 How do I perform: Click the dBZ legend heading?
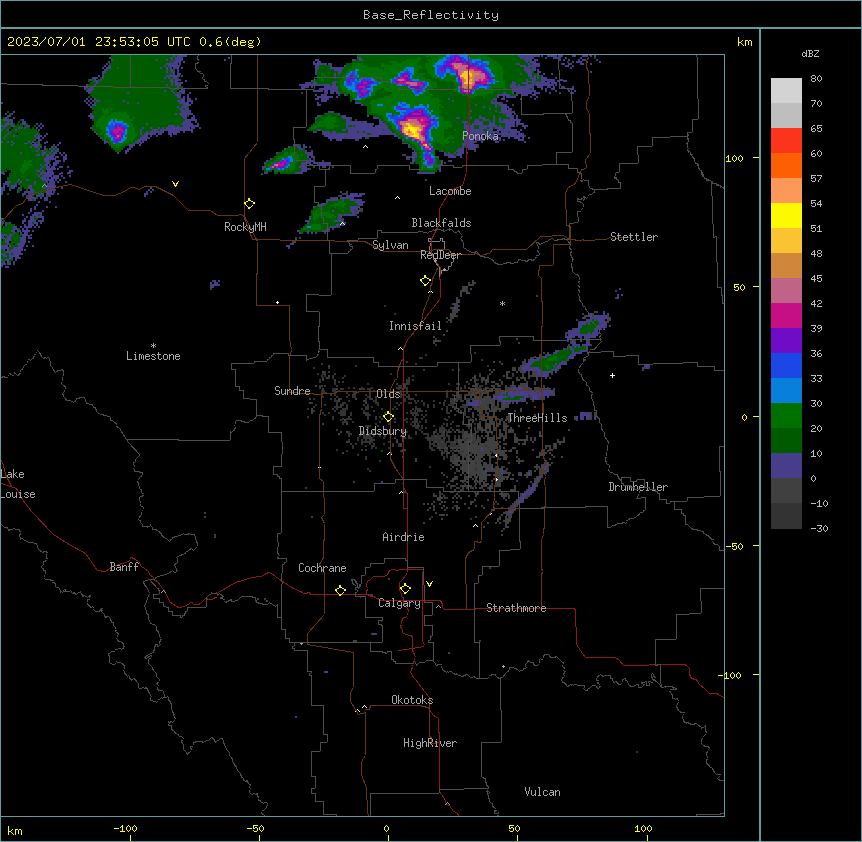(810, 53)
